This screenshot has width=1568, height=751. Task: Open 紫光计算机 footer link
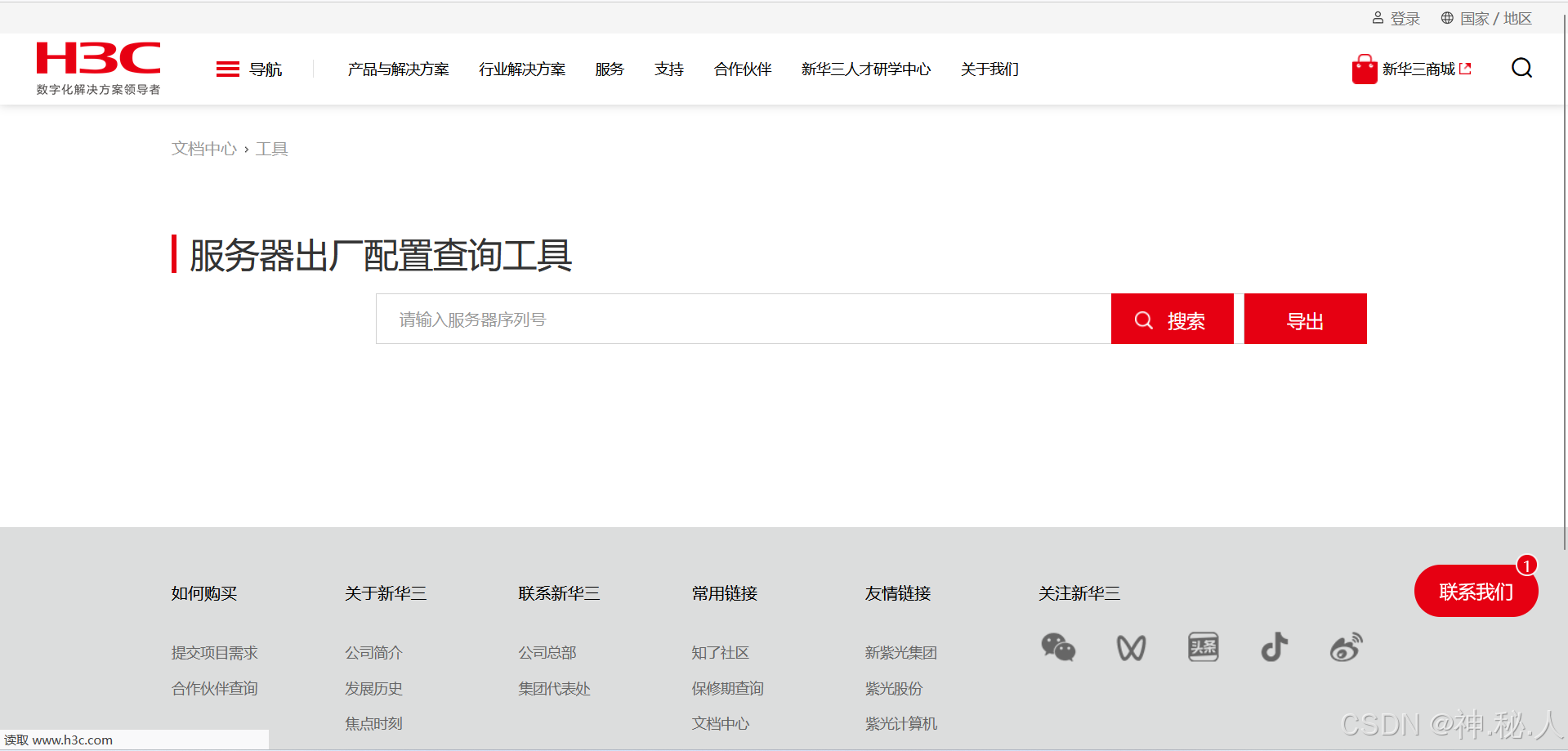[x=901, y=724]
